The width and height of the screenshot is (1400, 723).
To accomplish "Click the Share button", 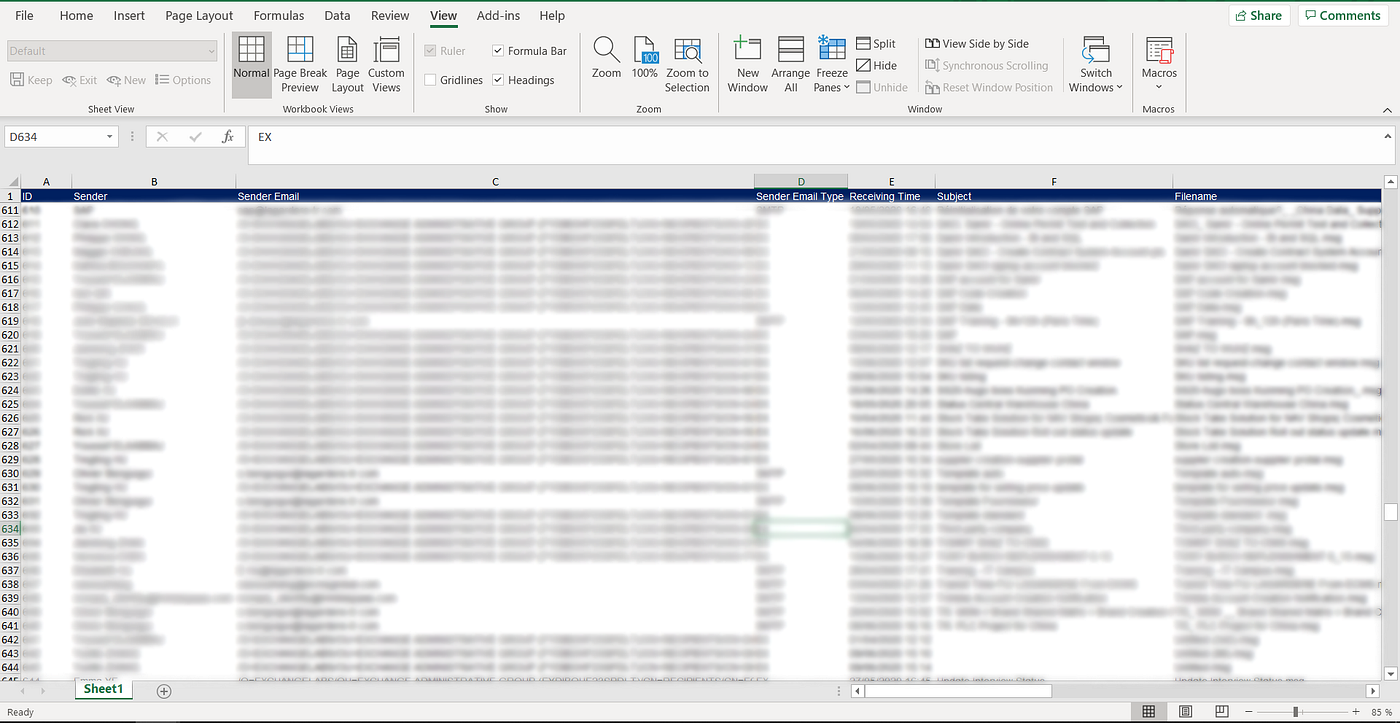I will click(x=1258, y=15).
